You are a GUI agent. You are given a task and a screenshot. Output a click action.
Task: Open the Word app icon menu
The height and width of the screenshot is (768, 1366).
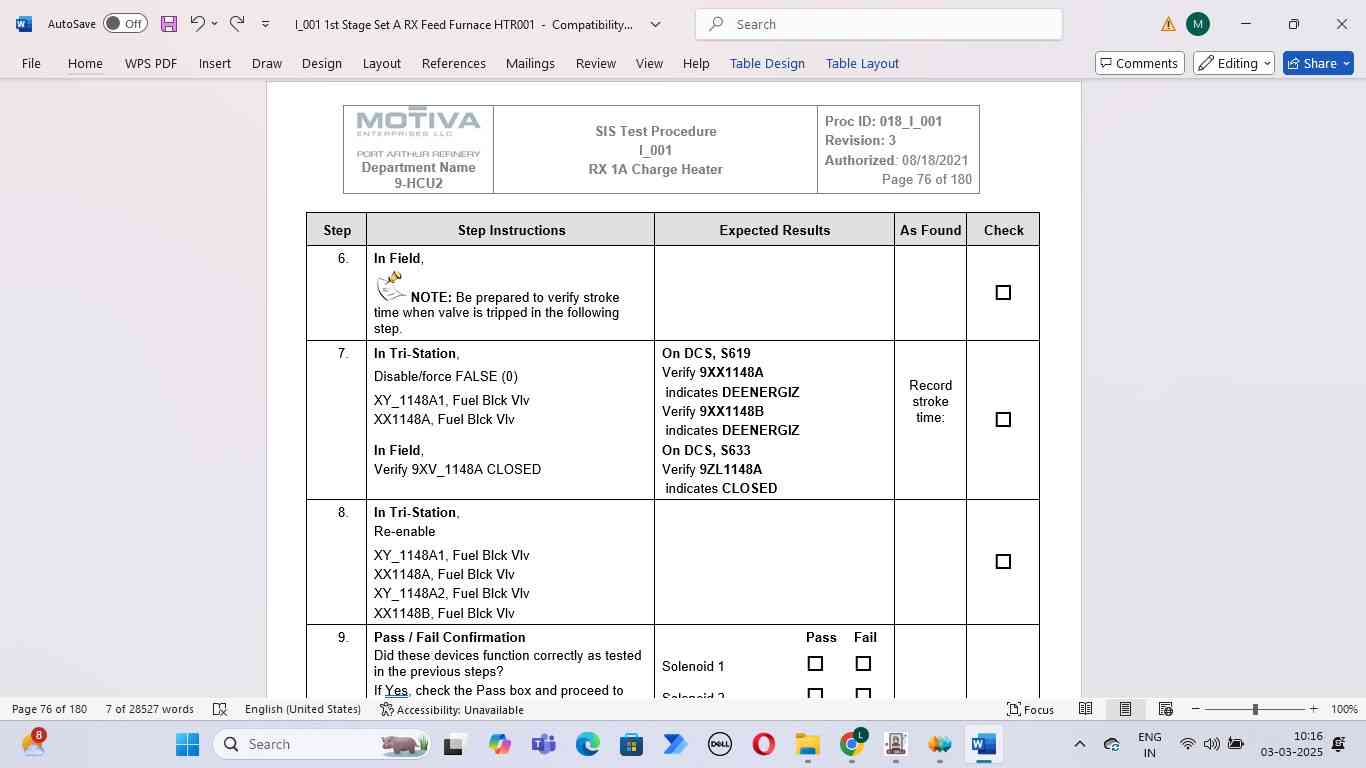[23, 24]
